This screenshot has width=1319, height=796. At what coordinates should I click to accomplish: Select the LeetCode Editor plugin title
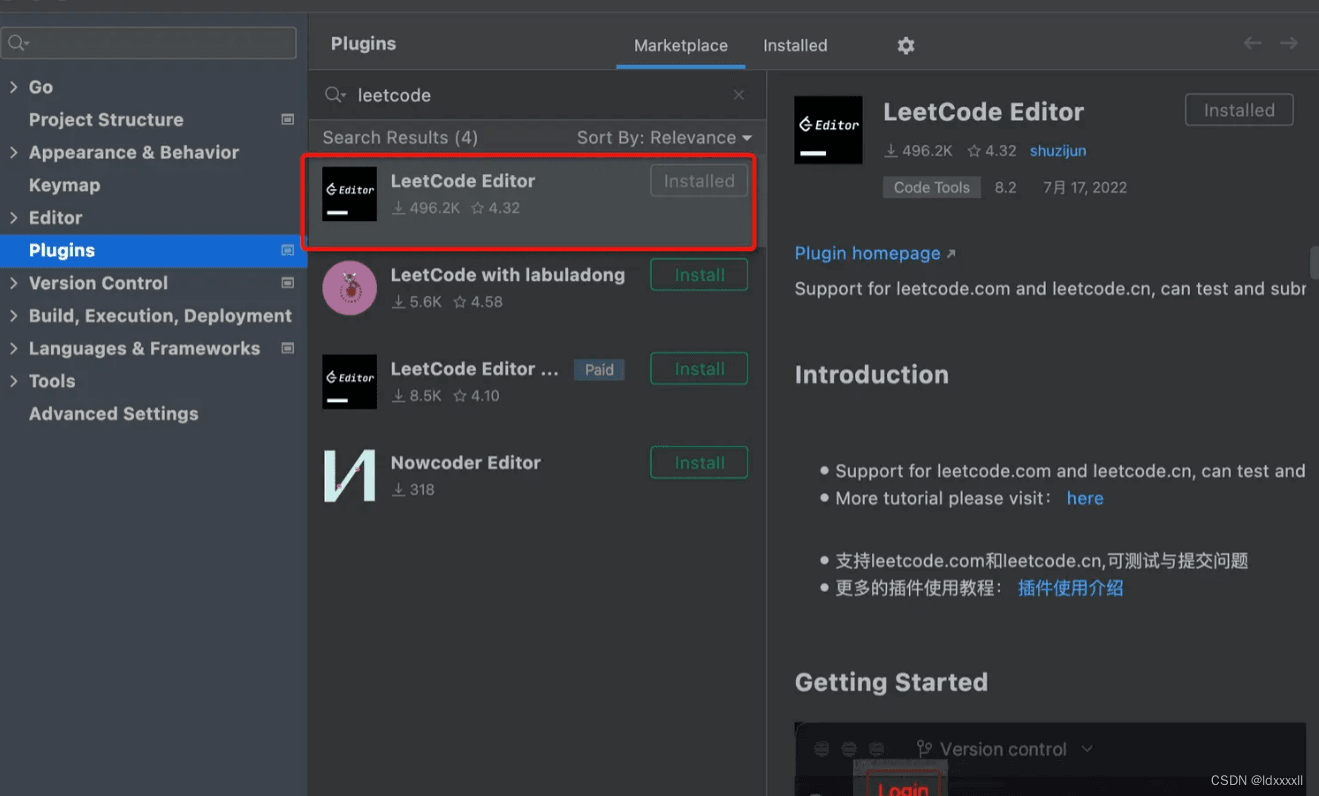tap(462, 181)
